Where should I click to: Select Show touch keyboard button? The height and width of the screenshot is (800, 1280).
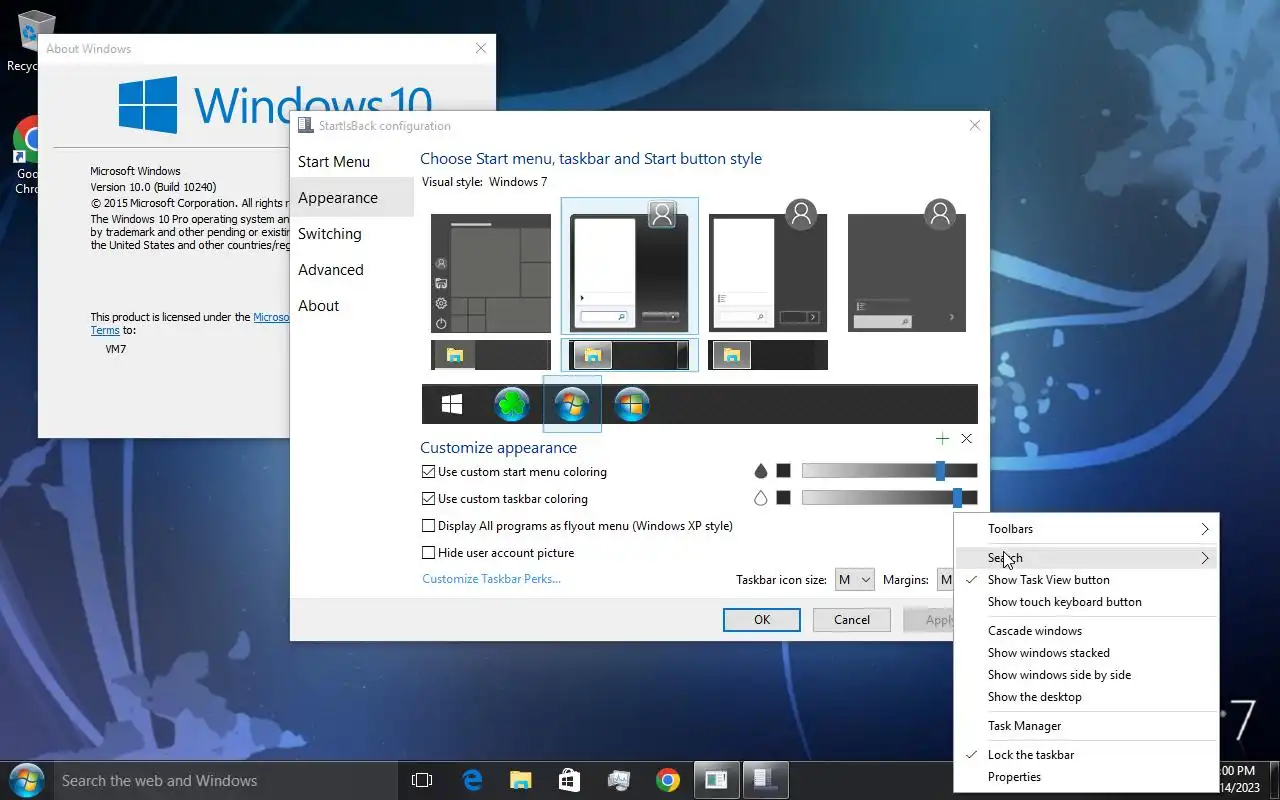pyautogui.click(x=1086, y=602)
